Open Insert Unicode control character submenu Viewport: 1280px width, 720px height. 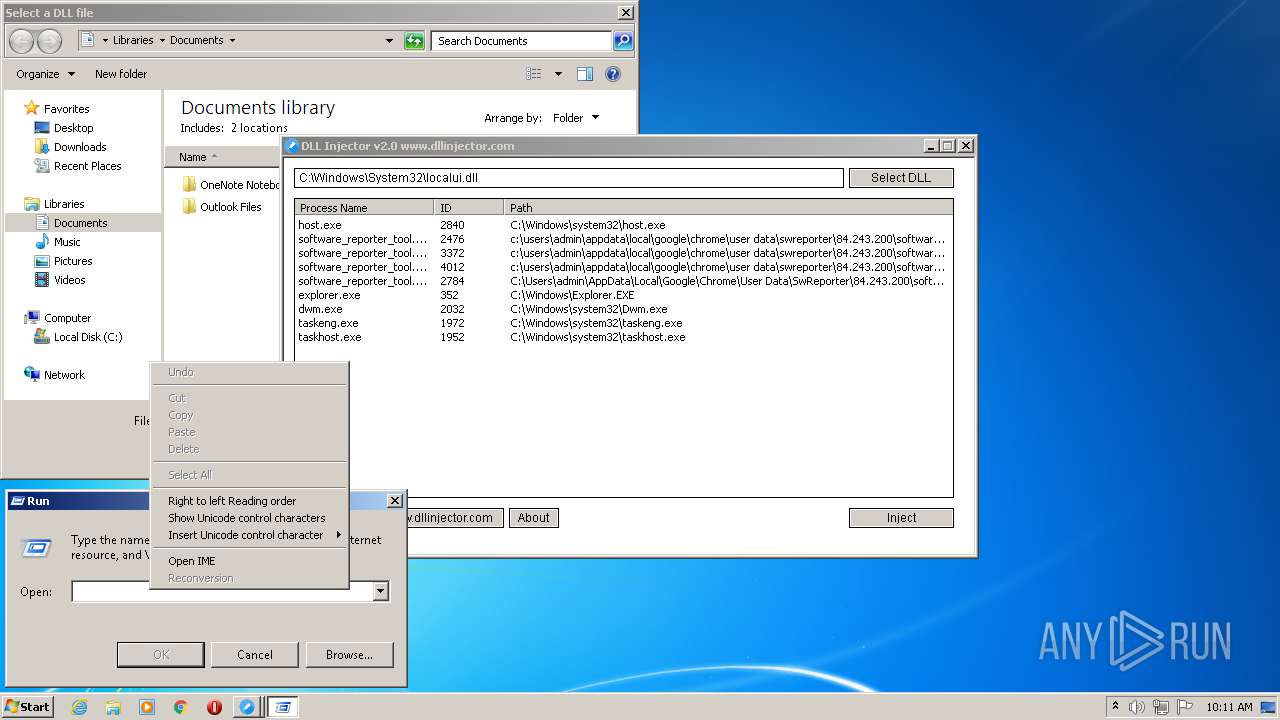tap(250, 535)
